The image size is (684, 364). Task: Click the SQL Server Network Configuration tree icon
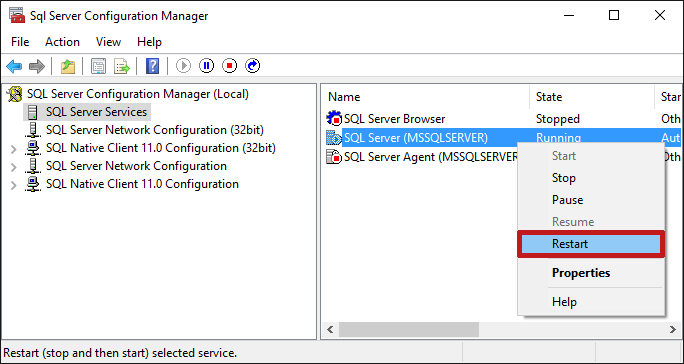(x=33, y=166)
